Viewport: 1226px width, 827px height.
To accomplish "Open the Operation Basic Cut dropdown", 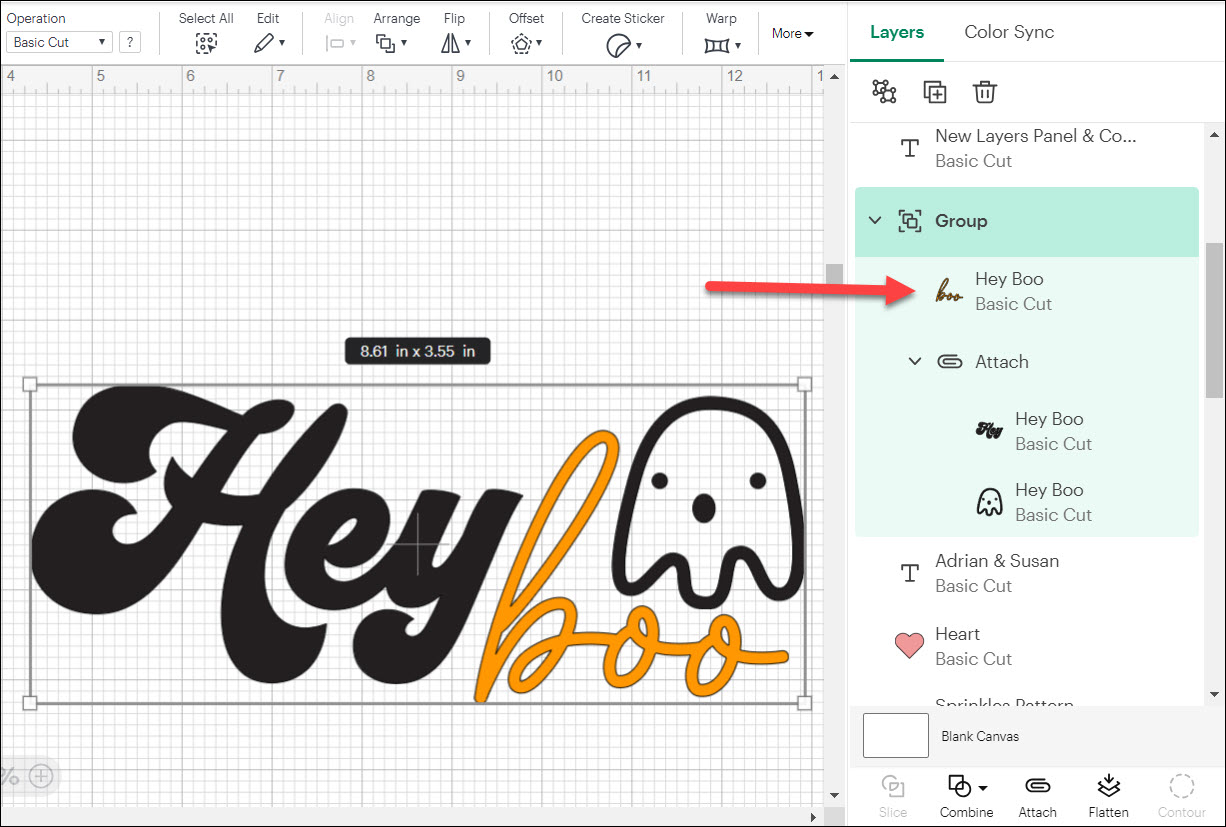I will 59,42.
